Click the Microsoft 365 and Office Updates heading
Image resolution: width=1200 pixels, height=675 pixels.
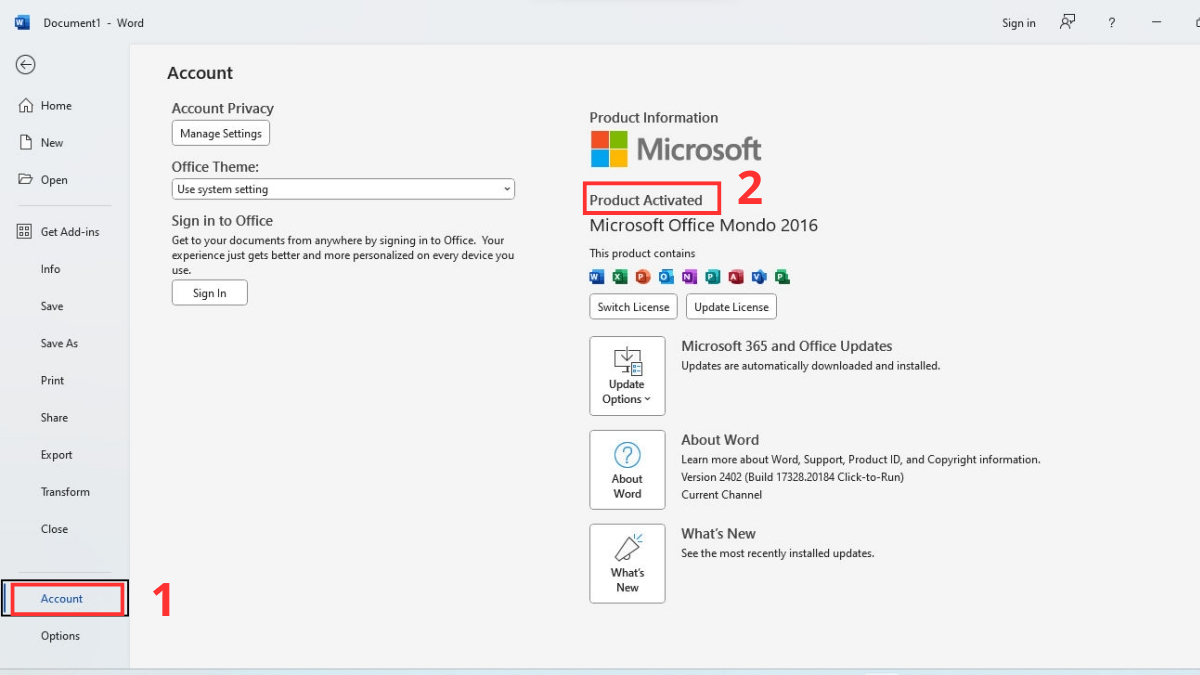click(x=787, y=346)
